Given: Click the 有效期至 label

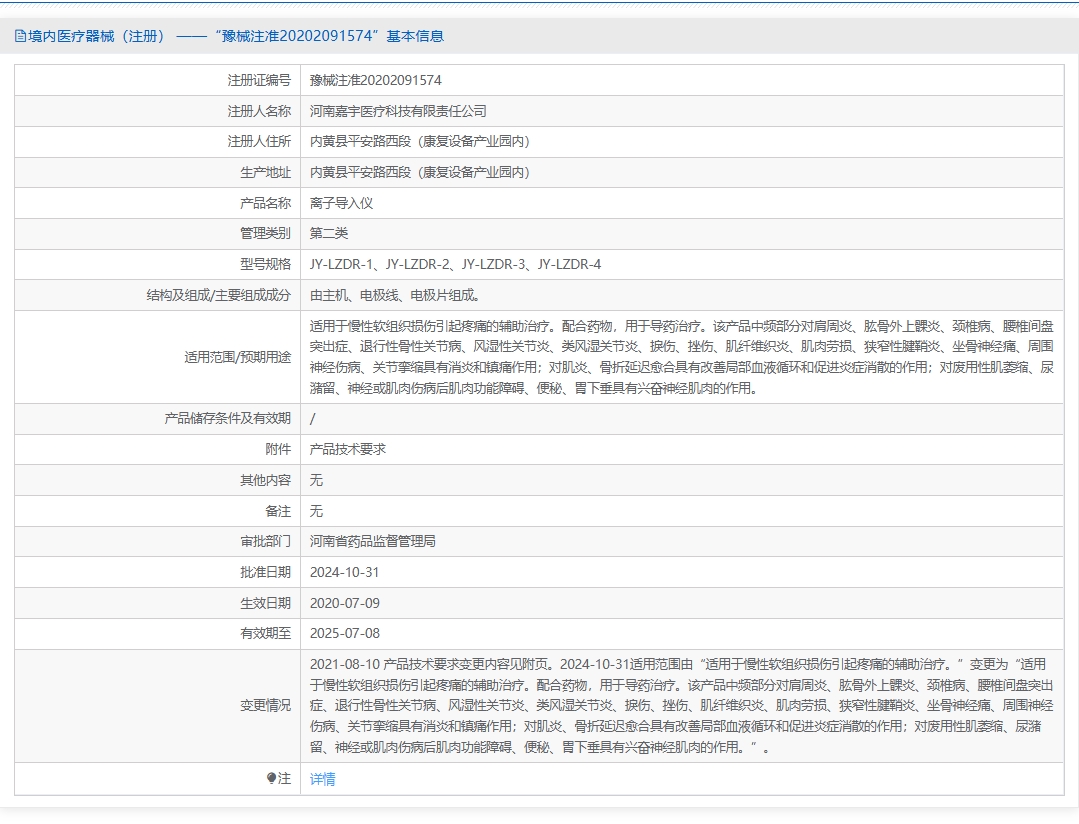Looking at the screenshot, I should pyautogui.click(x=266, y=633).
